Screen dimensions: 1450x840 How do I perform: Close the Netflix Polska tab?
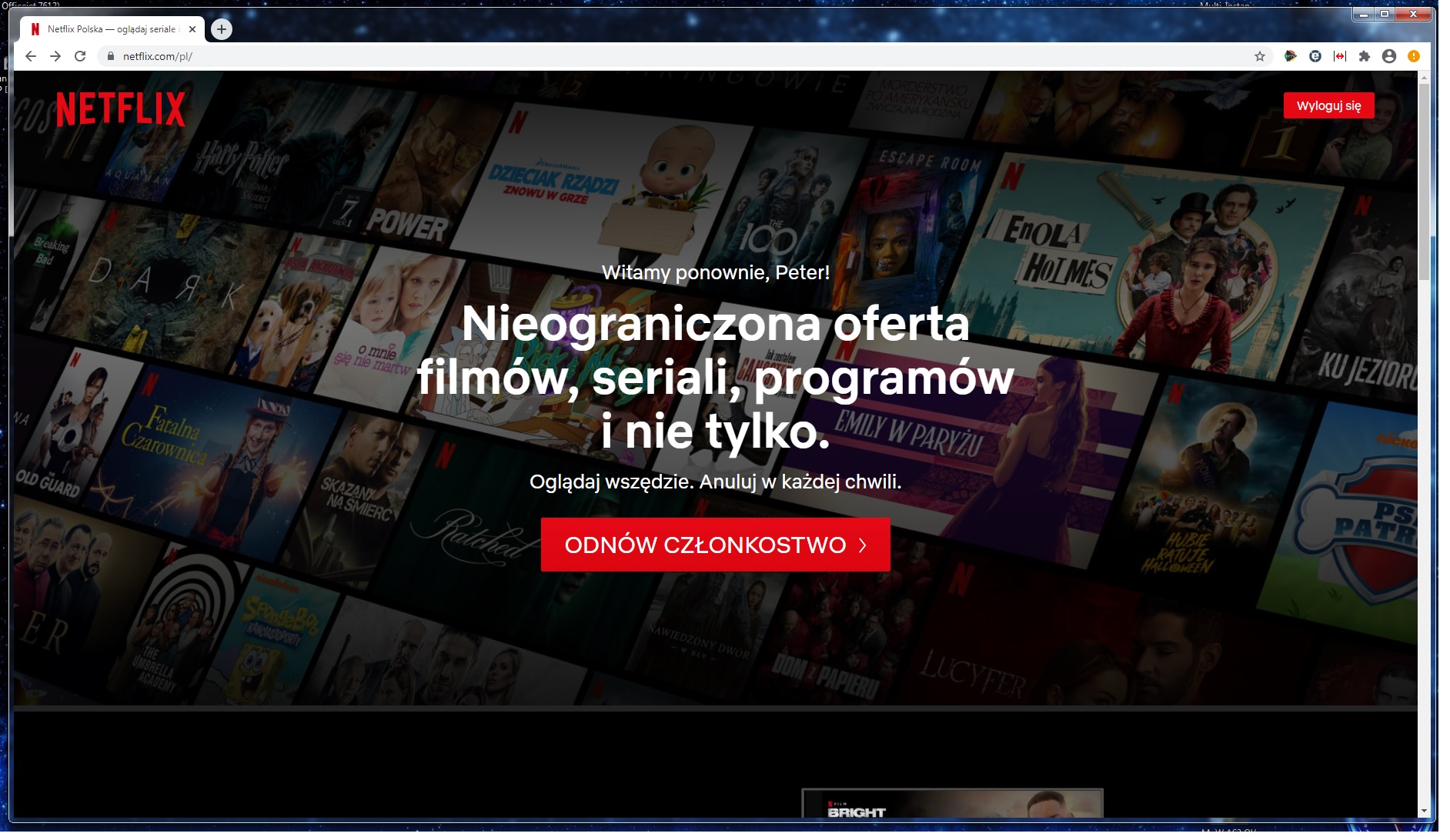pyautogui.click(x=192, y=29)
